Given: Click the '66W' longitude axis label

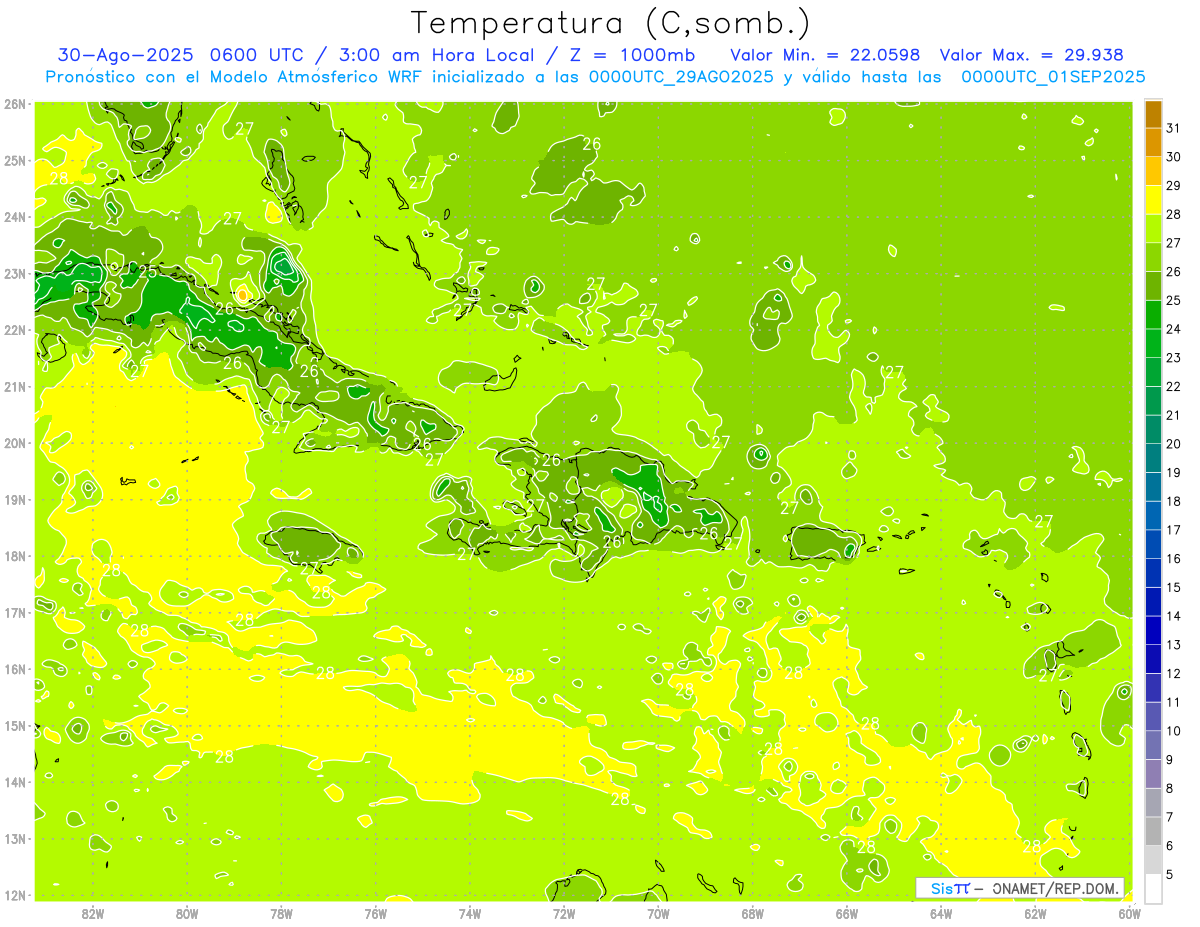Looking at the screenshot, I should (847, 912).
